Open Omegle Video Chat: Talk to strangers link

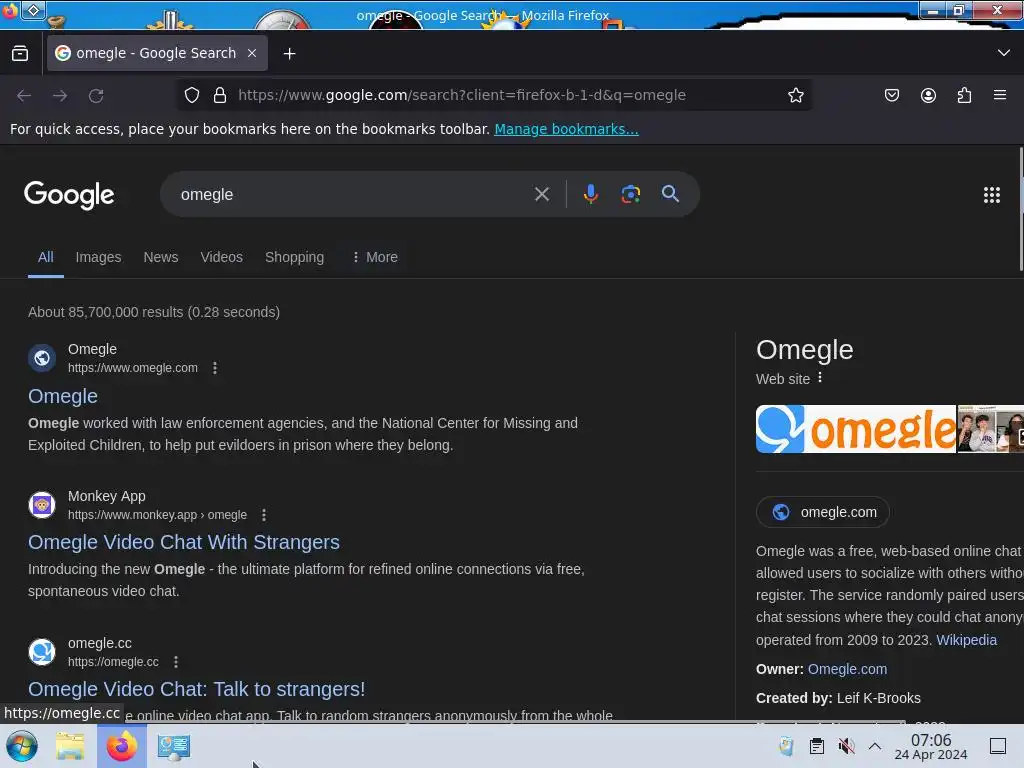(x=197, y=690)
